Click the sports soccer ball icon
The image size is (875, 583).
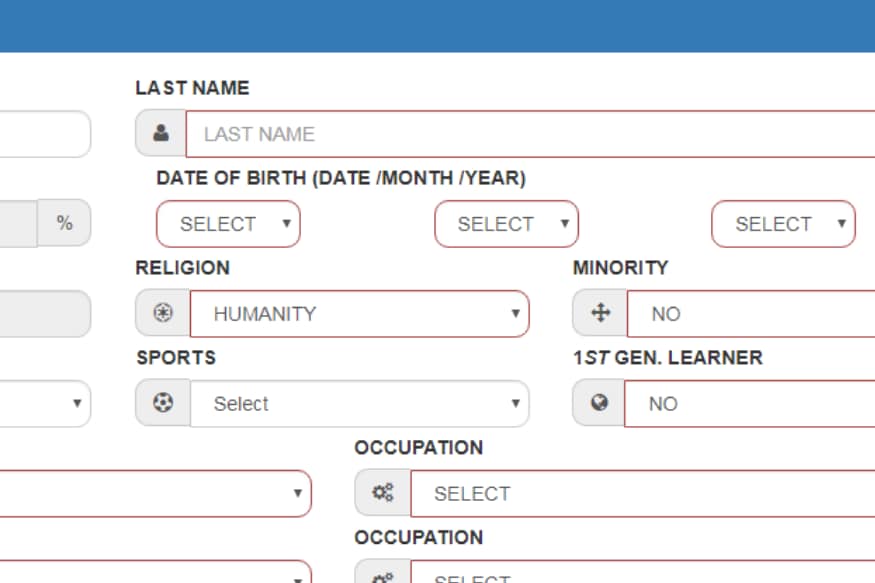[x=163, y=403]
